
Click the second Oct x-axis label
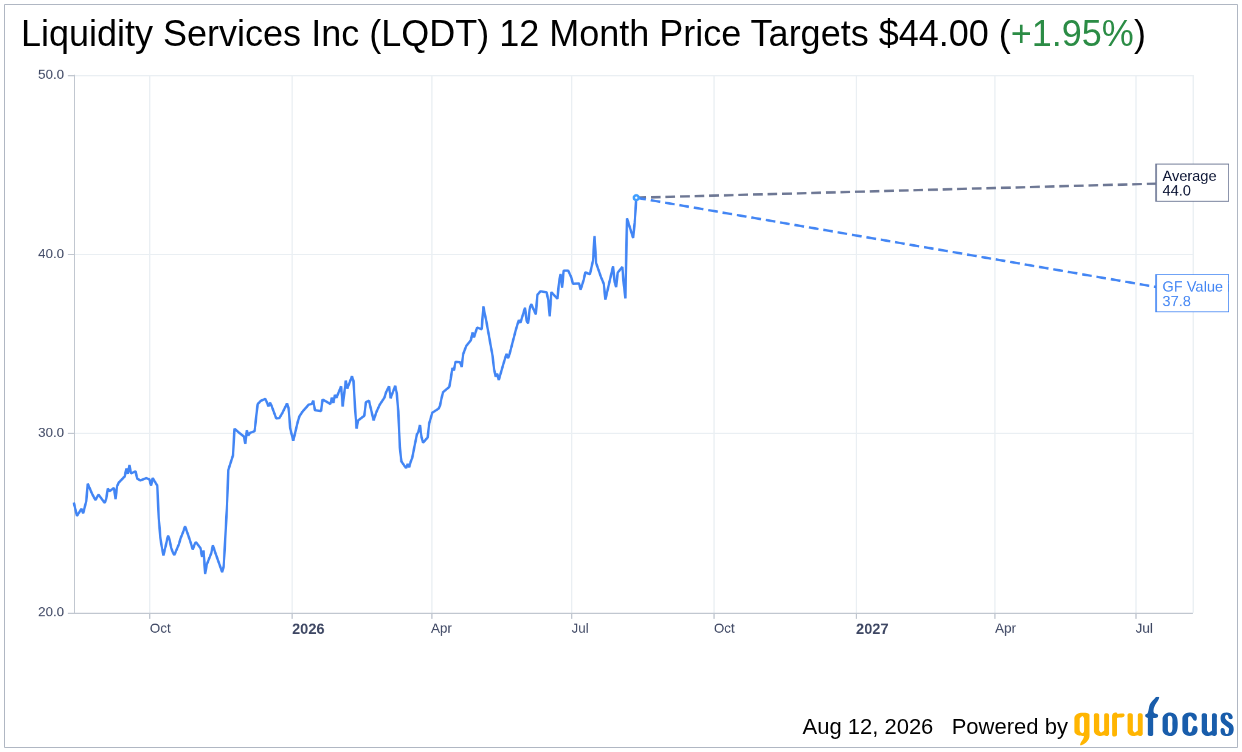click(x=724, y=628)
